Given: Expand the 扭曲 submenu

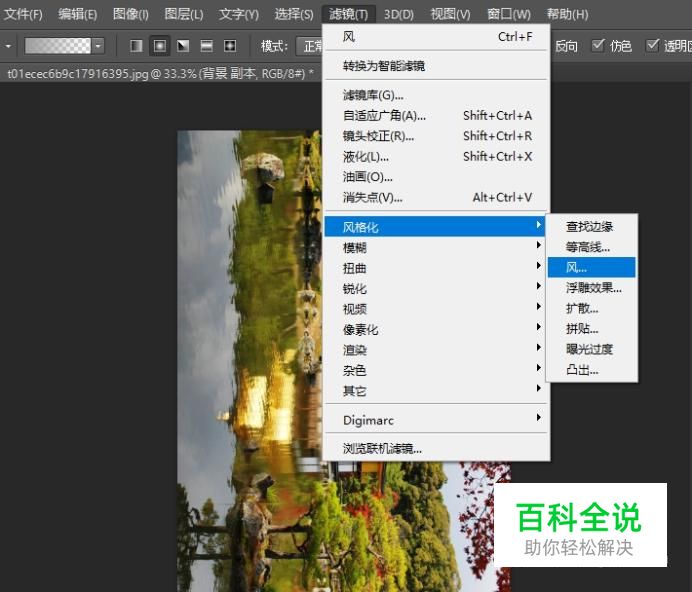Looking at the screenshot, I should point(436,268).
